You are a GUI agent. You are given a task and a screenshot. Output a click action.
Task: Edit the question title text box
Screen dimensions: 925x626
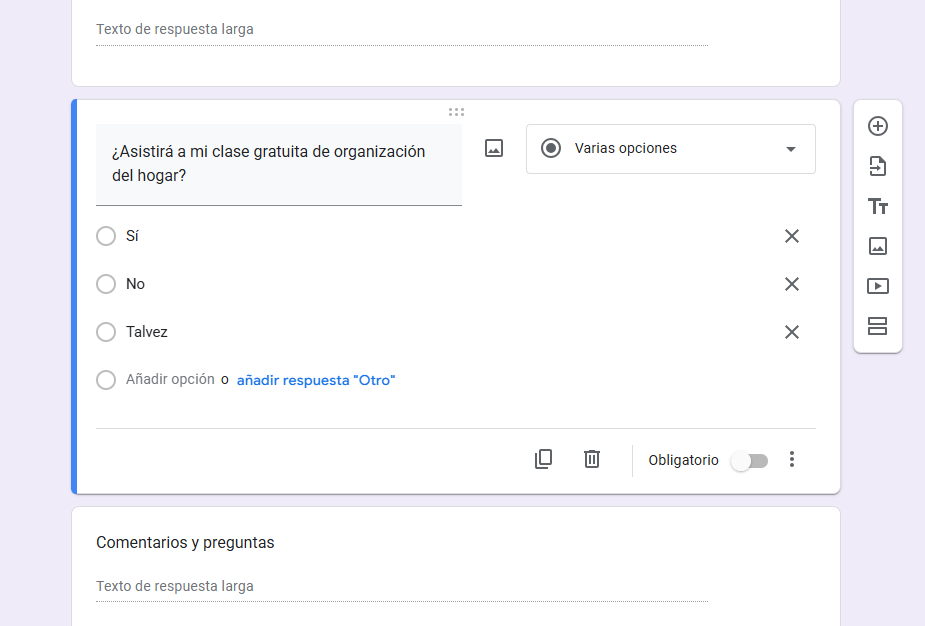[x=278, y=164]
